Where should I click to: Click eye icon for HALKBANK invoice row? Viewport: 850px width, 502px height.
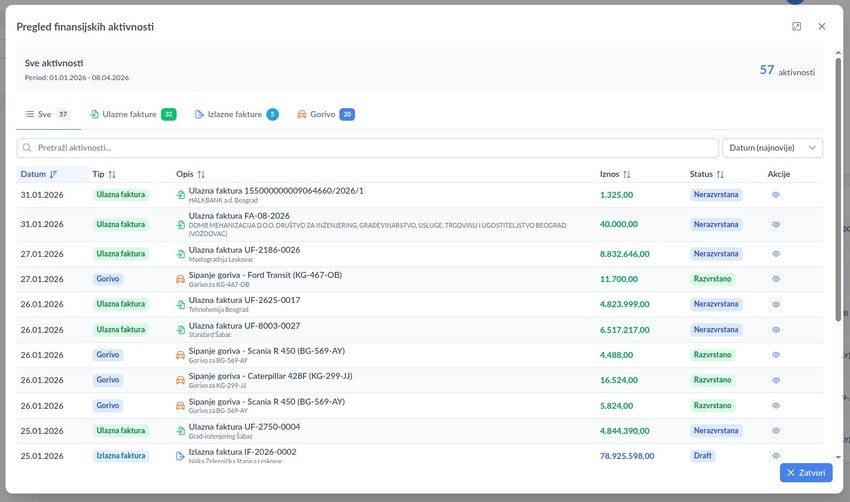pyautogui.click(x=776, y=195)
